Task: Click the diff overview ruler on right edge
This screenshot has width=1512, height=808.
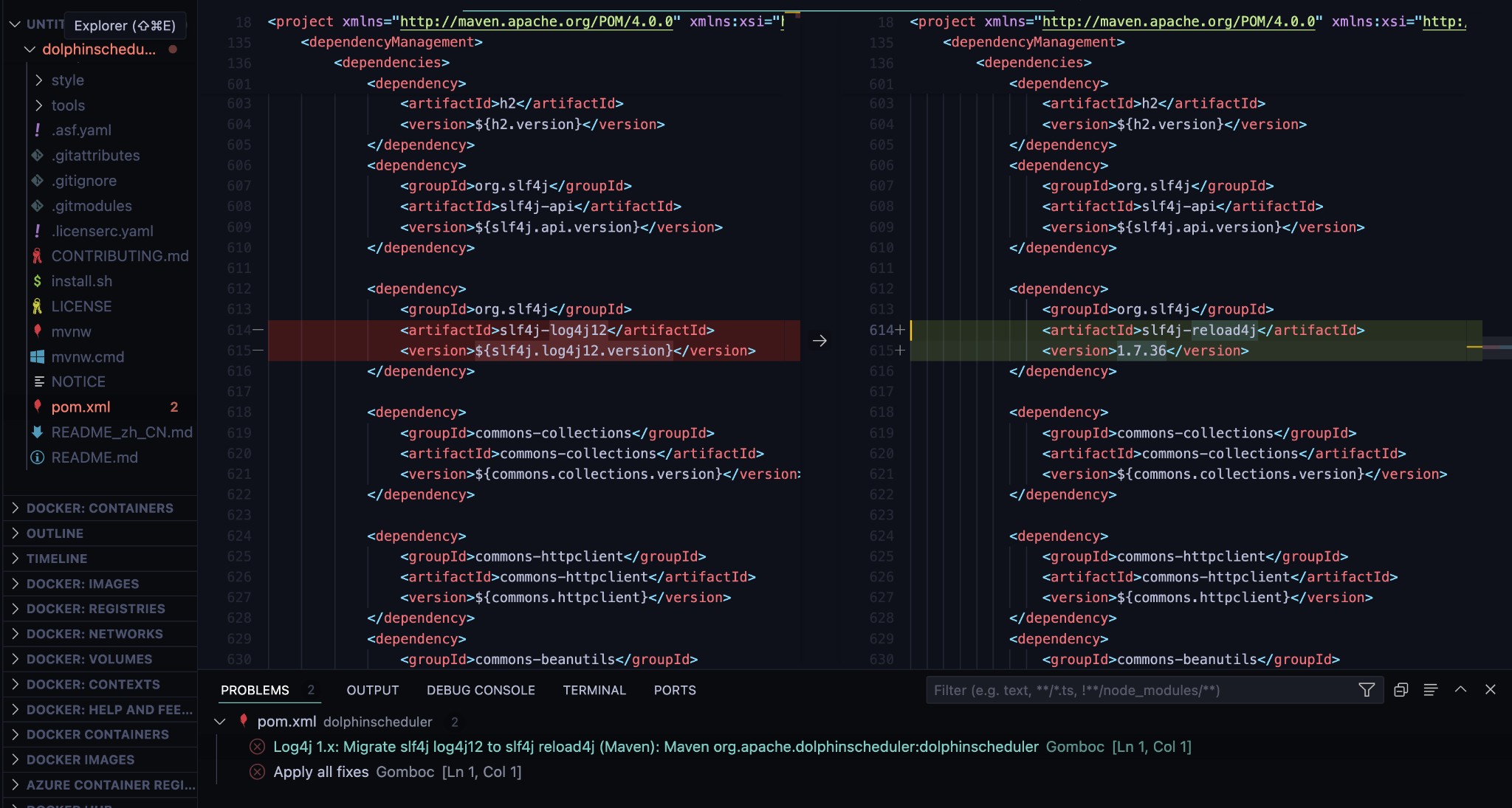Action: [x=1496, y=346]
